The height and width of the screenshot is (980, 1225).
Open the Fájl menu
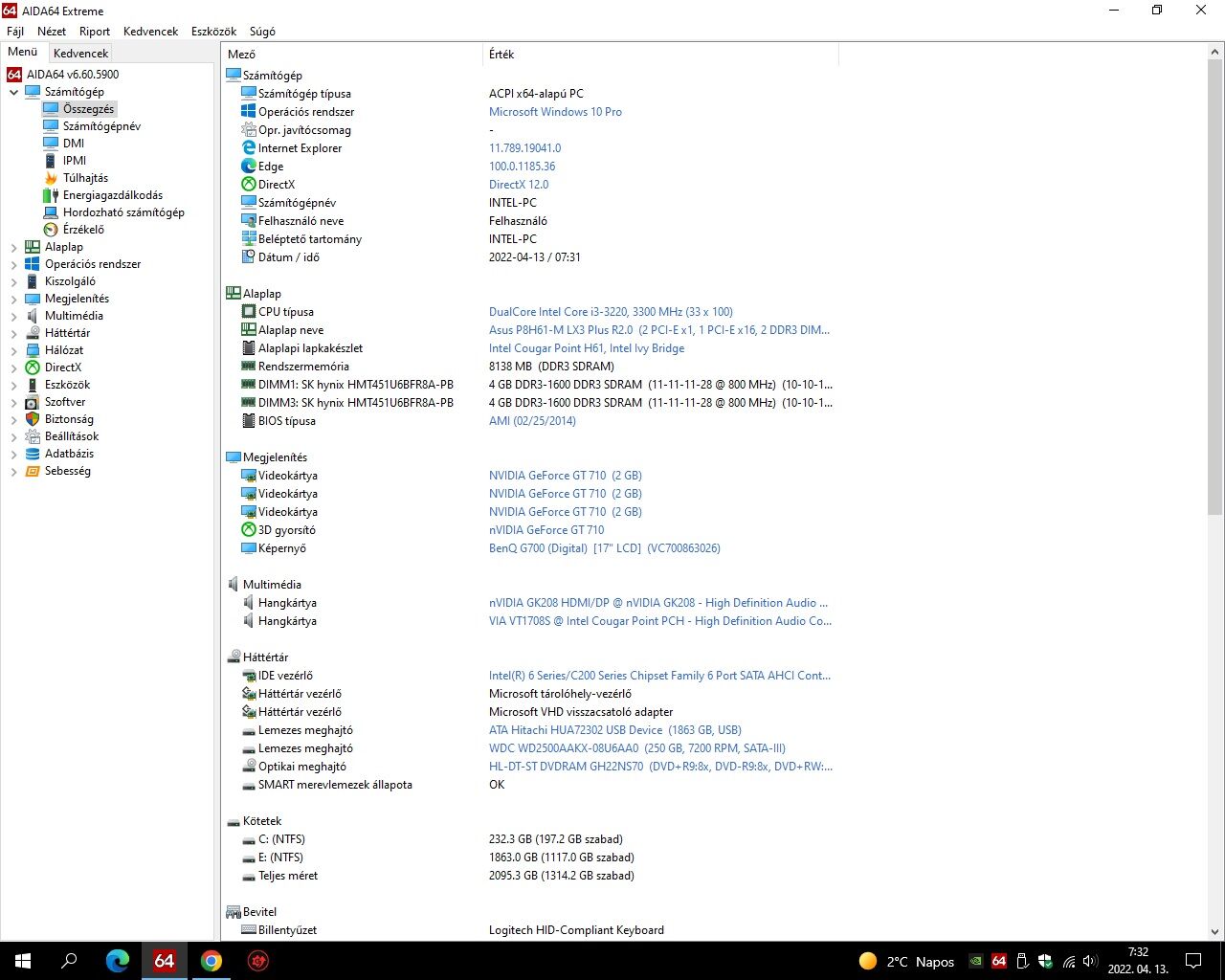[x=15, y=32]
